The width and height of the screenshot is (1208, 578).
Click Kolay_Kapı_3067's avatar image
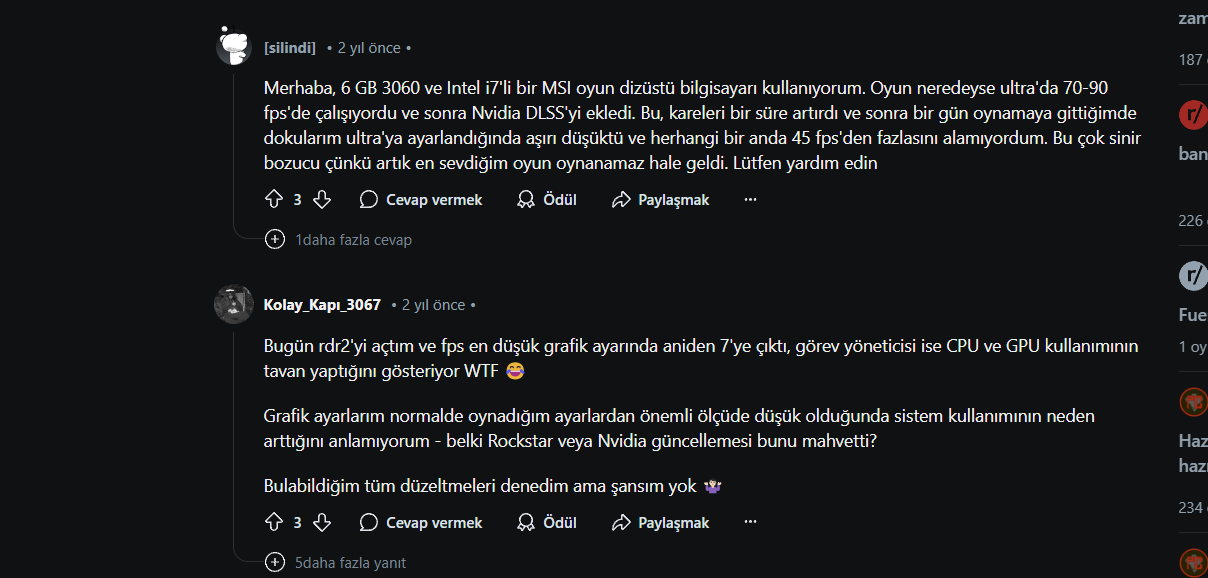coord(234,304)
